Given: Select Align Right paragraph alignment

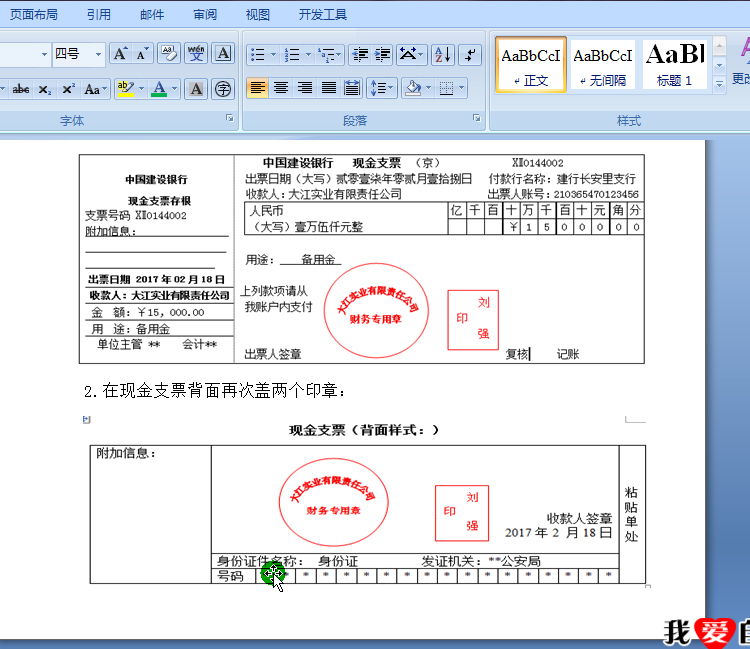Looking at the screenshot, I should coord(305,88).
